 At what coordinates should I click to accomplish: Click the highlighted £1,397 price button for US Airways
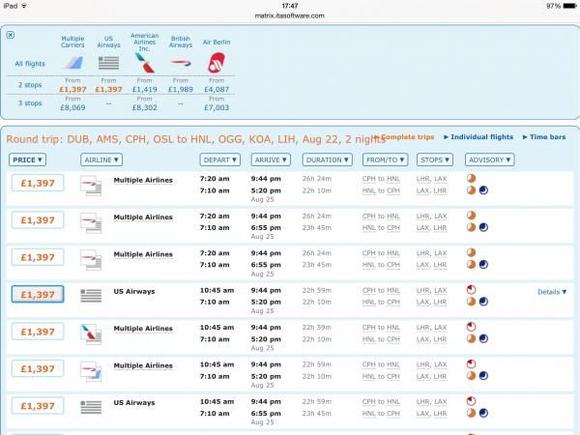coord(37,294)
